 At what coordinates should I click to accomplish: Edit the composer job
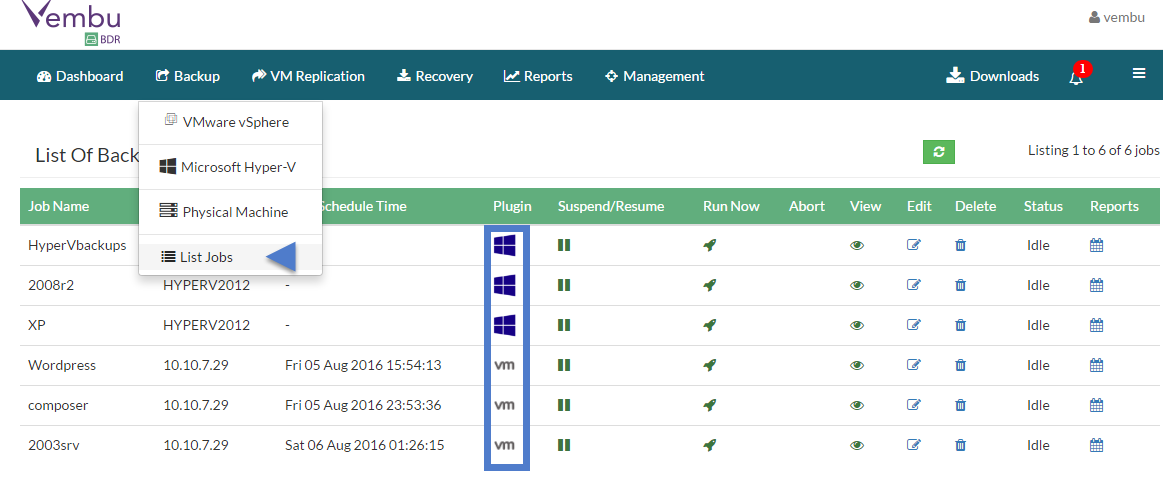(x=914, y=405)
